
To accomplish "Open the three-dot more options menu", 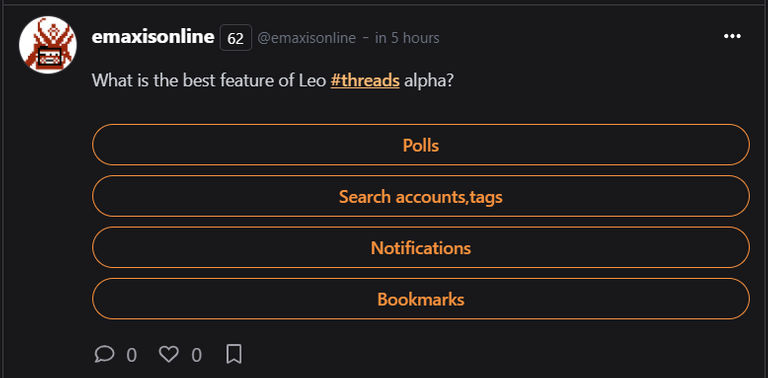I will click(732, 36).
